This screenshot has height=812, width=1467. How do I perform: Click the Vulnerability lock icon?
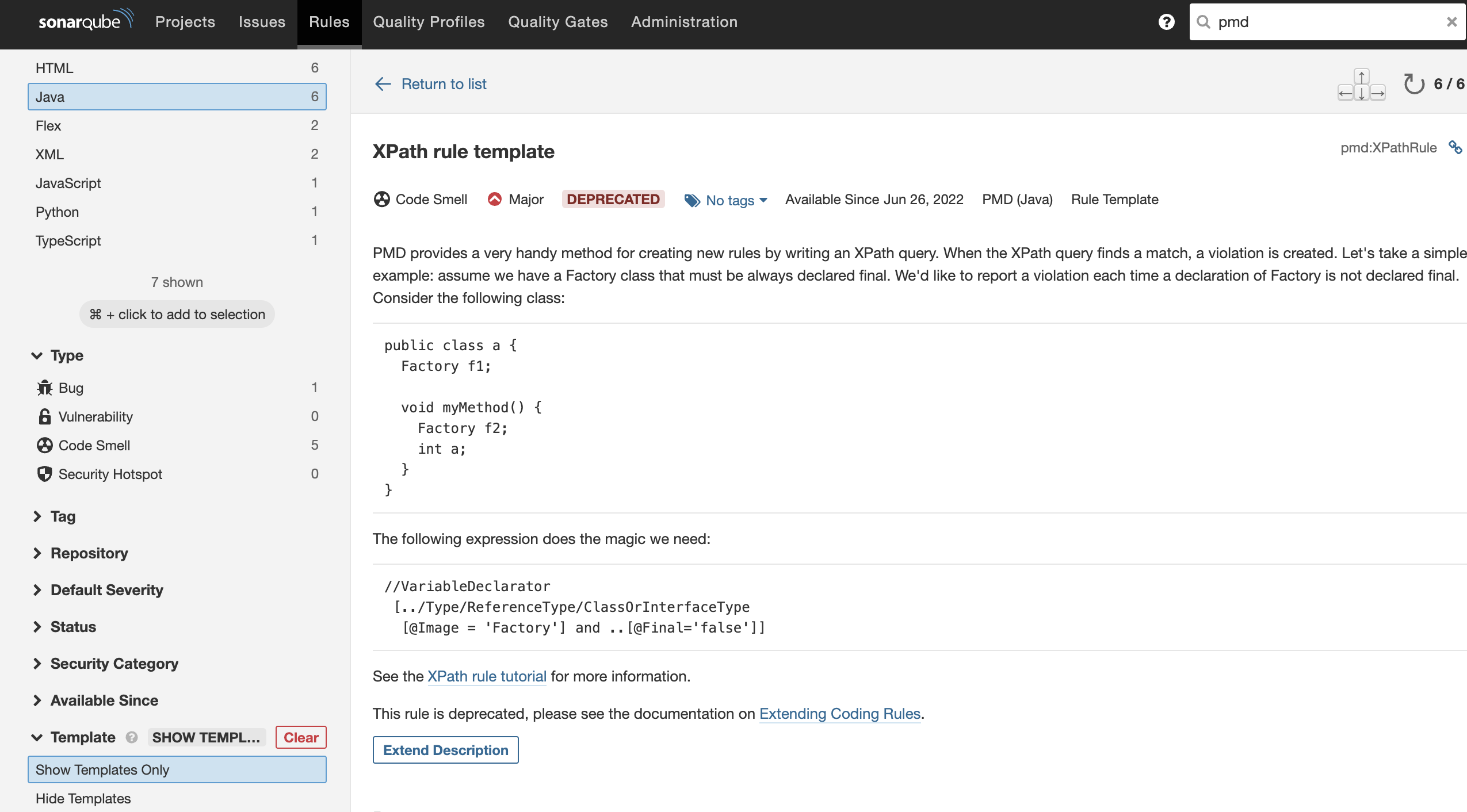44,416
